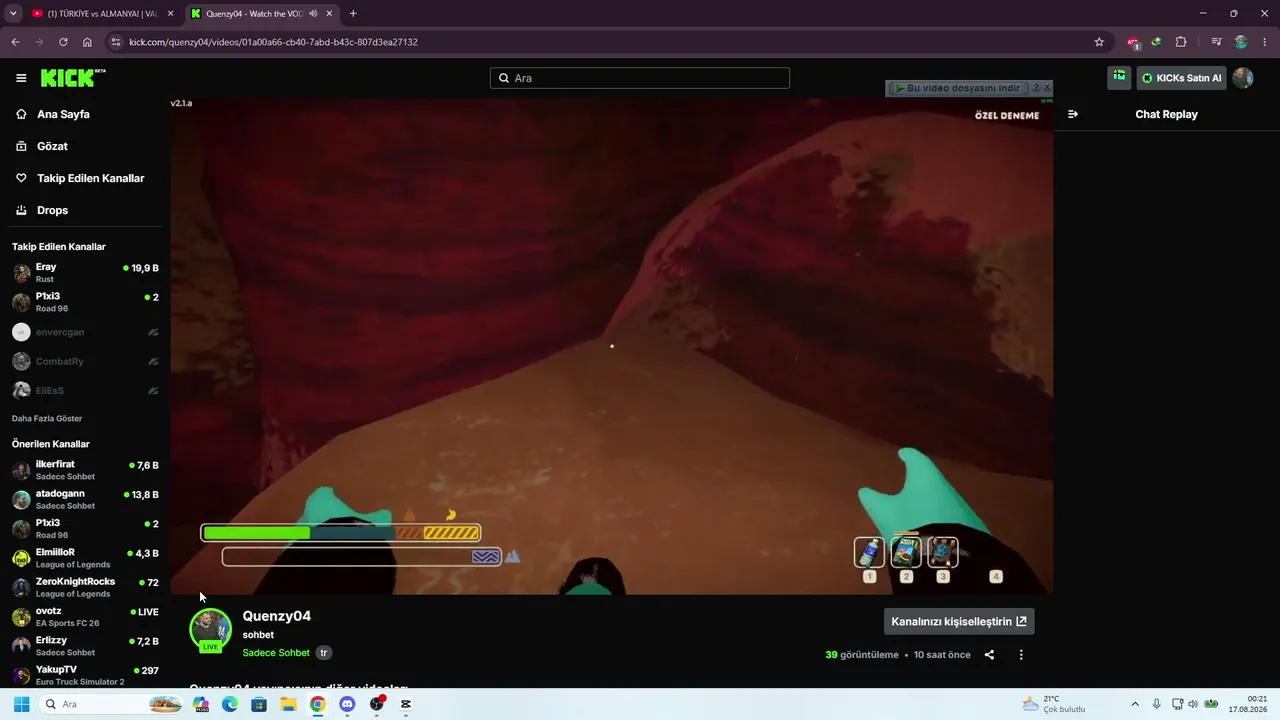1280x720 pixels.
Task: Close the video download bar
Action: [1047, 88]
